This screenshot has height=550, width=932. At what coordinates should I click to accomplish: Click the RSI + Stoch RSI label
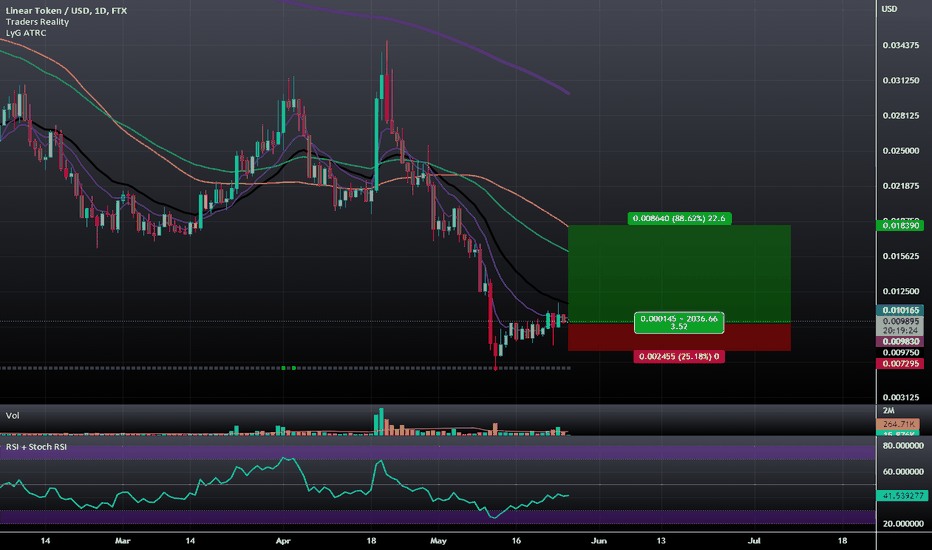pyautogui.click(x=36, y=447)
